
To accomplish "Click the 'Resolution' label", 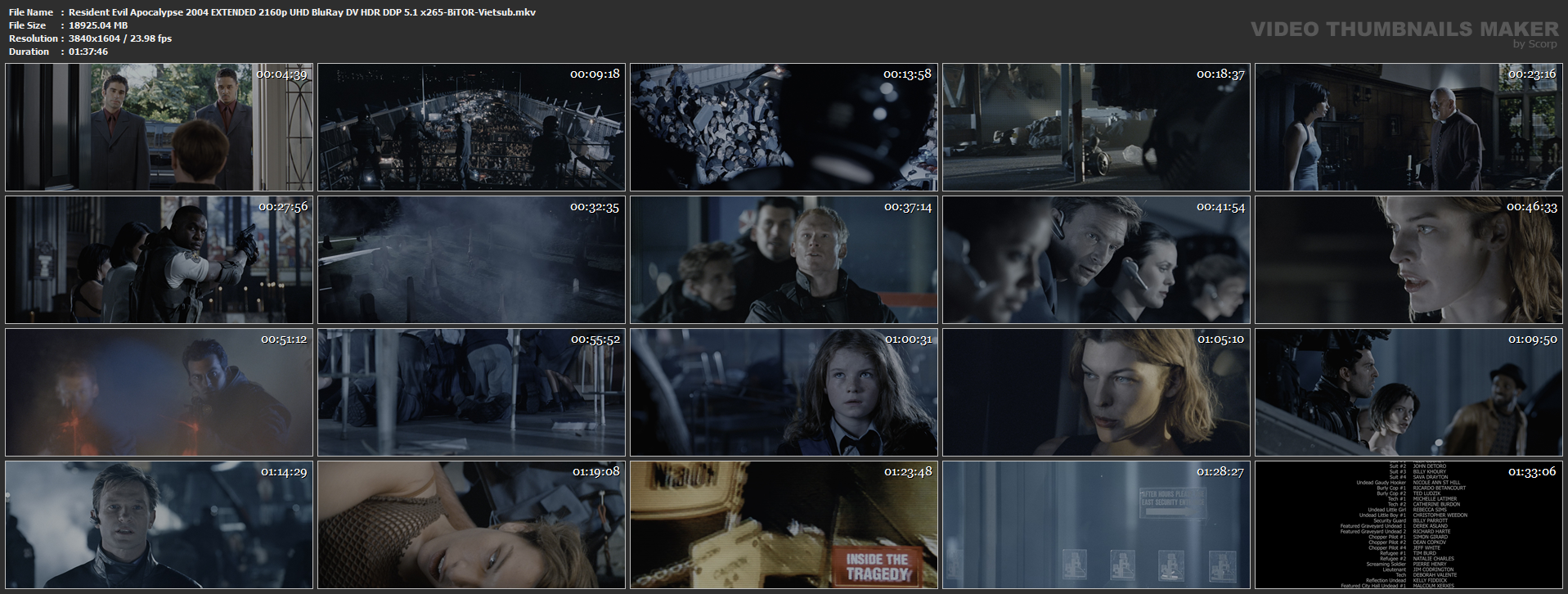I will click(x=34, y=38).
